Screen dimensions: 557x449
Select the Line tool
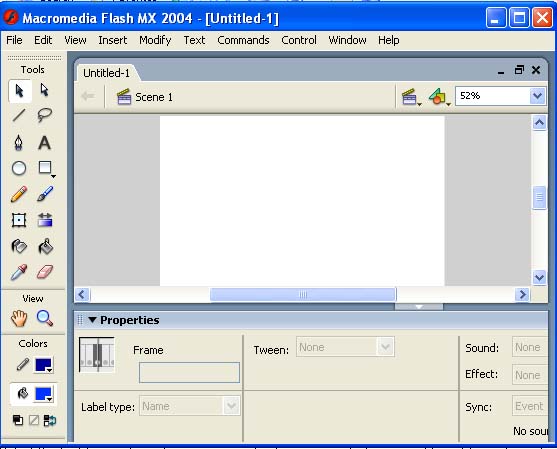(19, 115)
